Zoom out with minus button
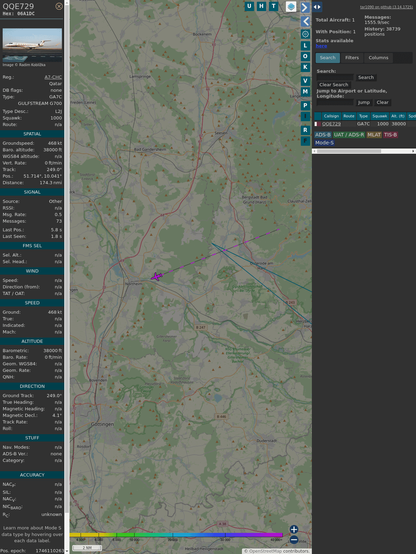The width and height of the screenshot is (416, 554). pos(294,540)
